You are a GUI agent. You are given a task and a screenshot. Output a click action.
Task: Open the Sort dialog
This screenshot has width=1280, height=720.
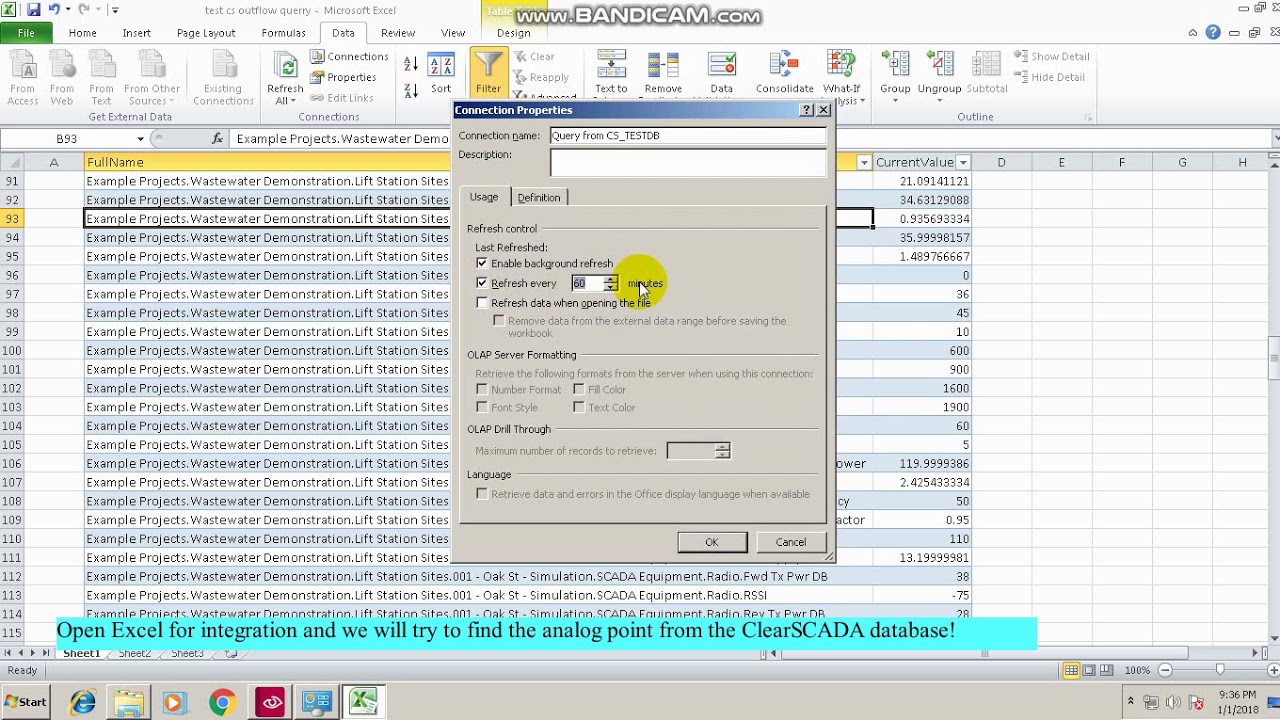coord(441,75)
